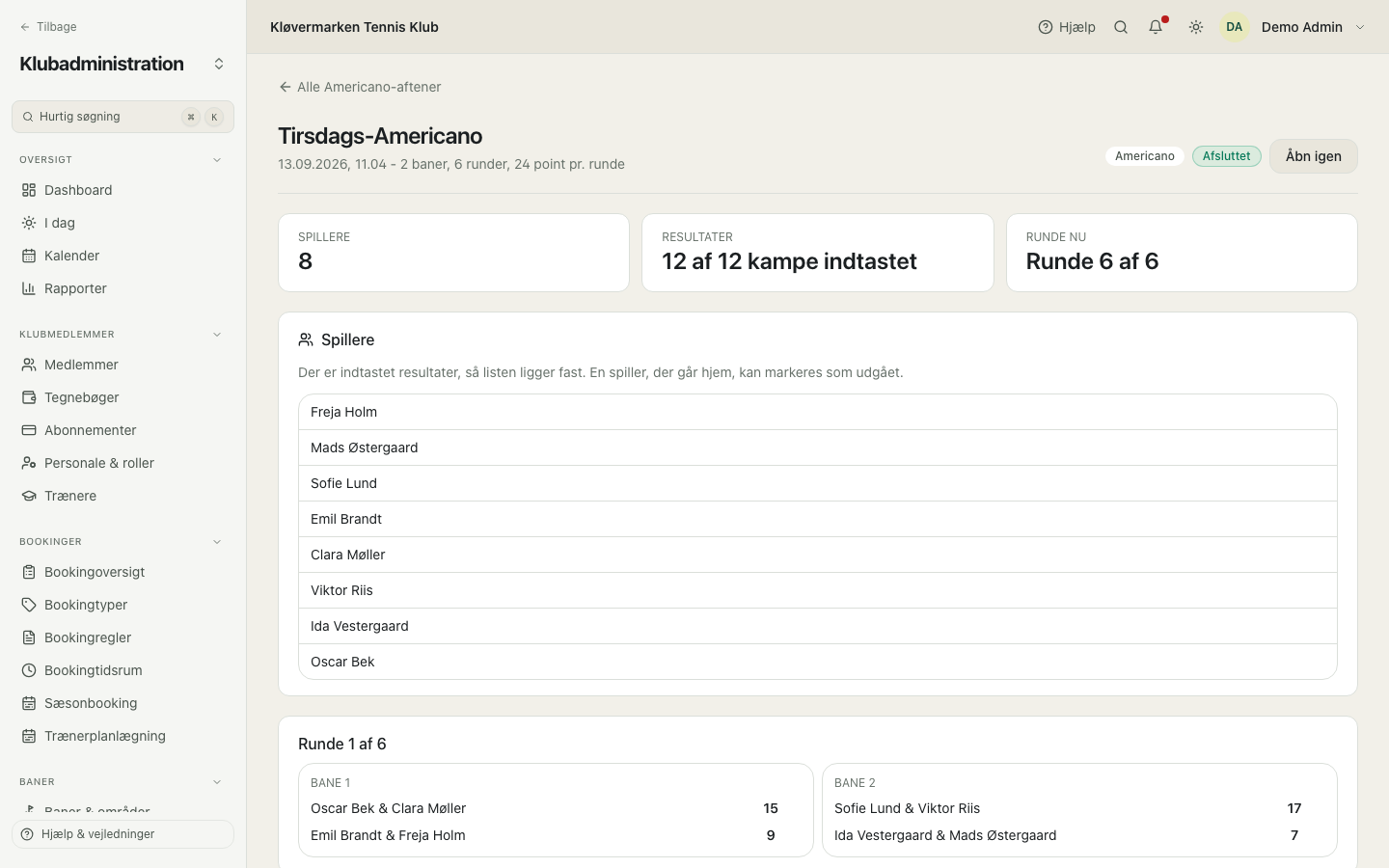Click the search magnifier icon in header
This screenshot has height=868, width=1389.
coord(1121,27)
